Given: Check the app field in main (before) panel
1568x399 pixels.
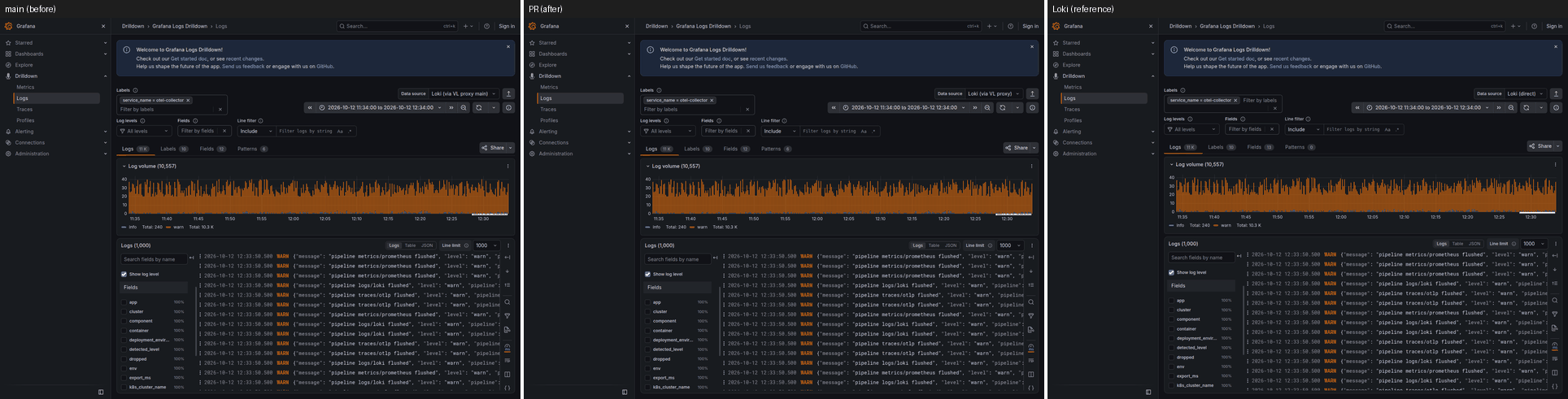Looking at the screenshot, I should (x=124, y=302).
